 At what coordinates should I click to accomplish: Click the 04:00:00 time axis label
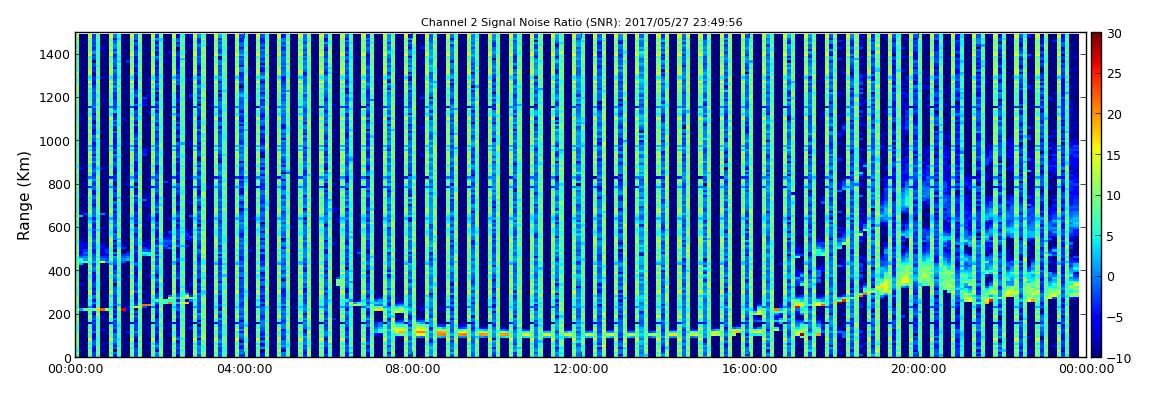pyautogui.click(x=243, y=370)
